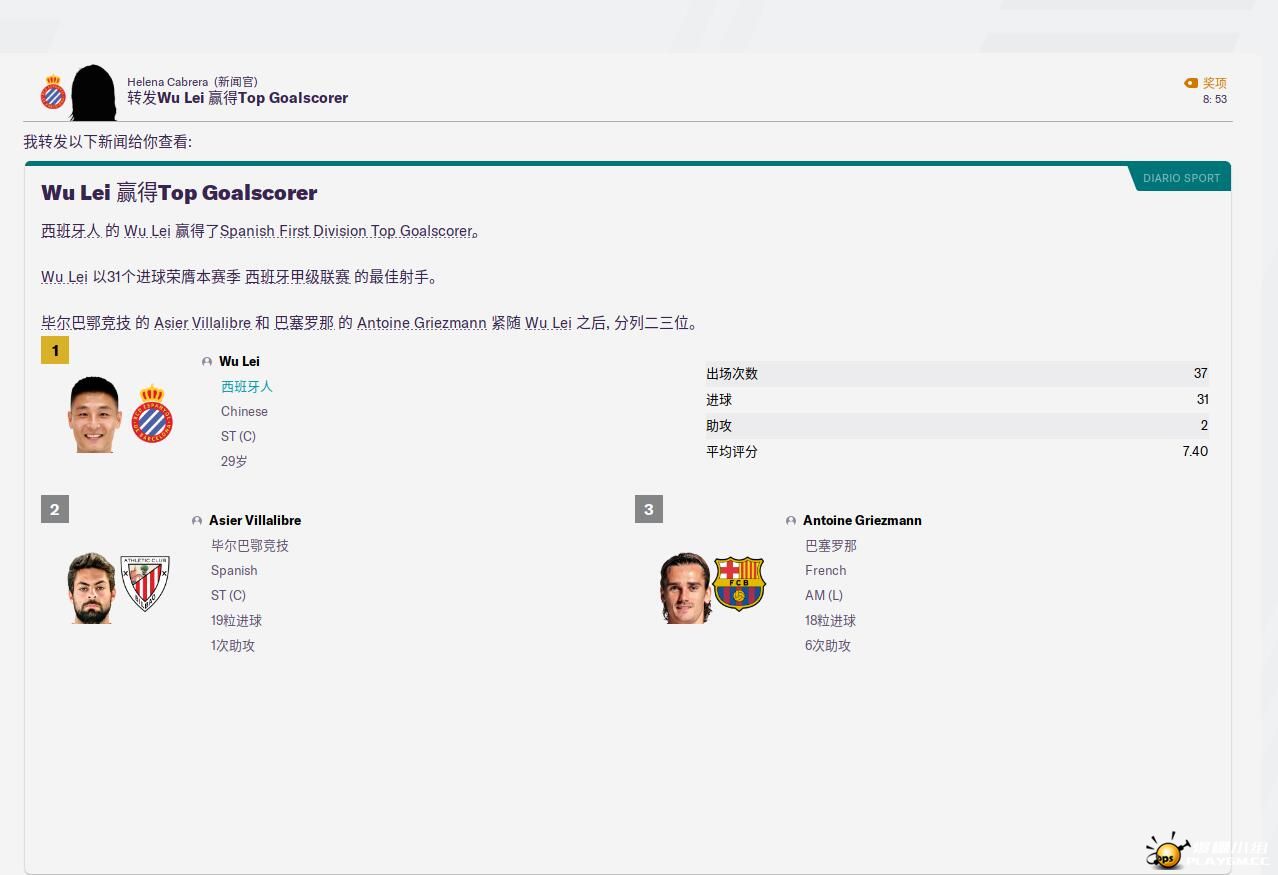Screen dimensions: 1278x875
Task: Open Asier Villalibre's face portrait
Action: click(91, 587)
